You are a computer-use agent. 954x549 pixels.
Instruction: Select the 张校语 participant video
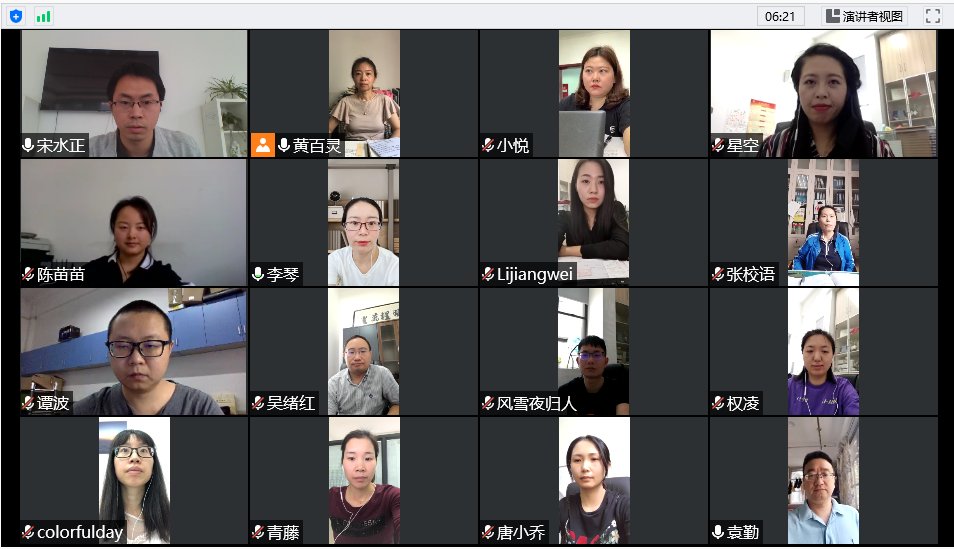point(824,223)
